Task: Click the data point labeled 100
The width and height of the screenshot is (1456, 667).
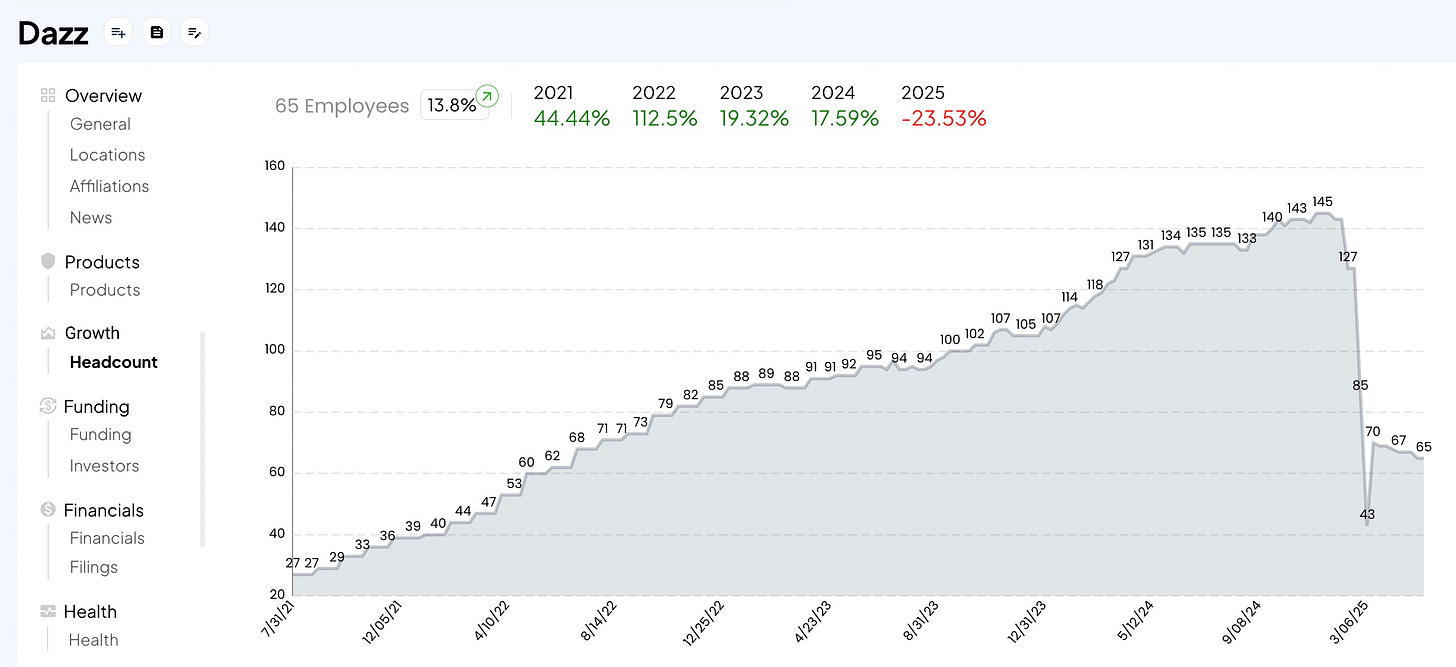Action: [950, 340]
